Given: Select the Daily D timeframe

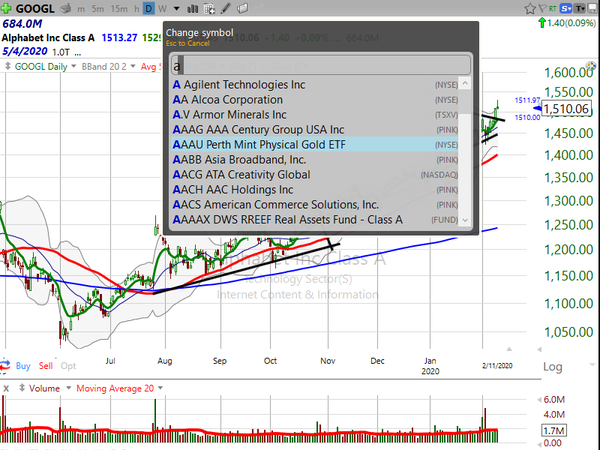Looking at the screenshot, I should [x=148, y=8].
